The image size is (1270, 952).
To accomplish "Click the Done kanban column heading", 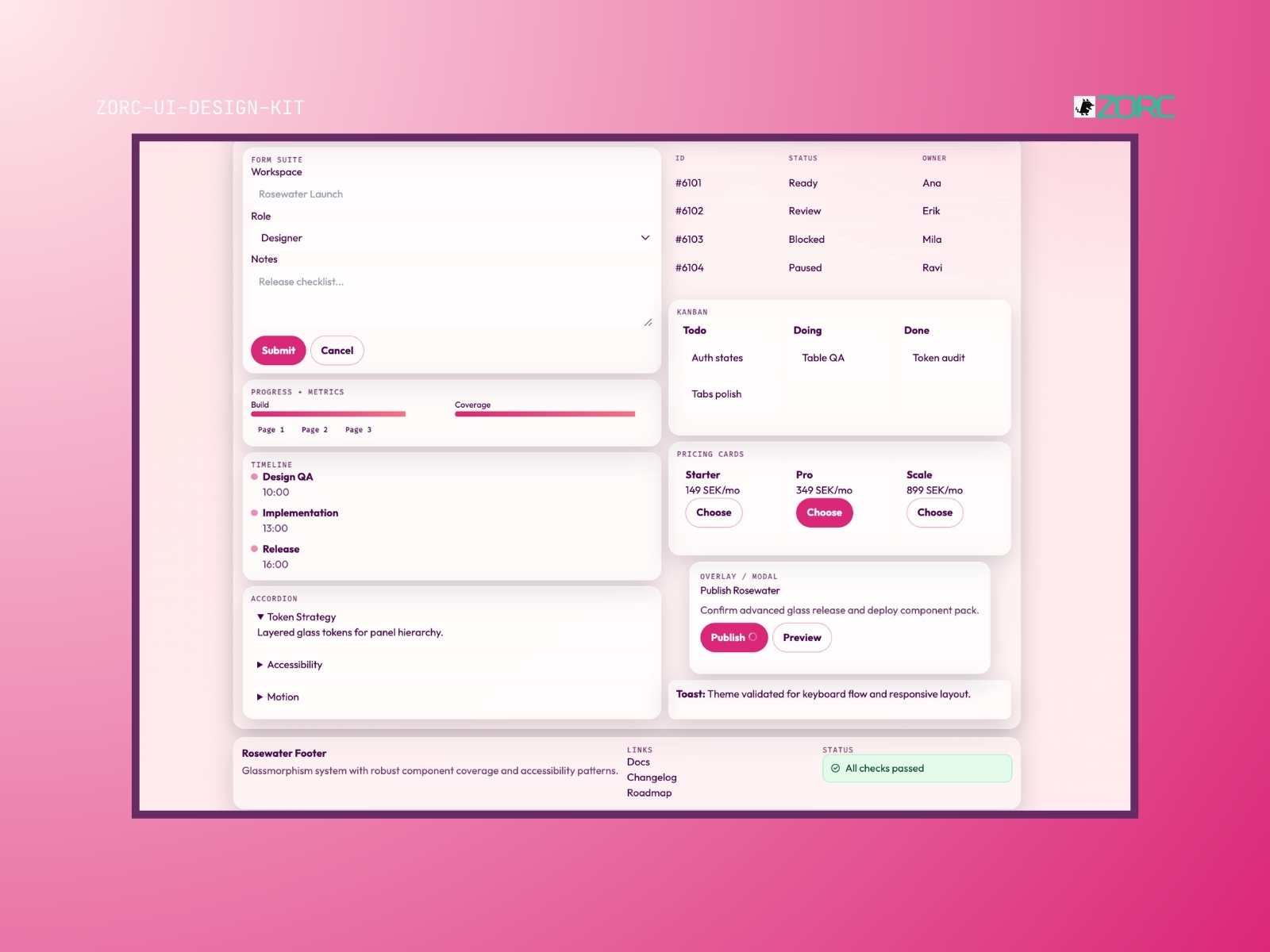I will 917,331.
